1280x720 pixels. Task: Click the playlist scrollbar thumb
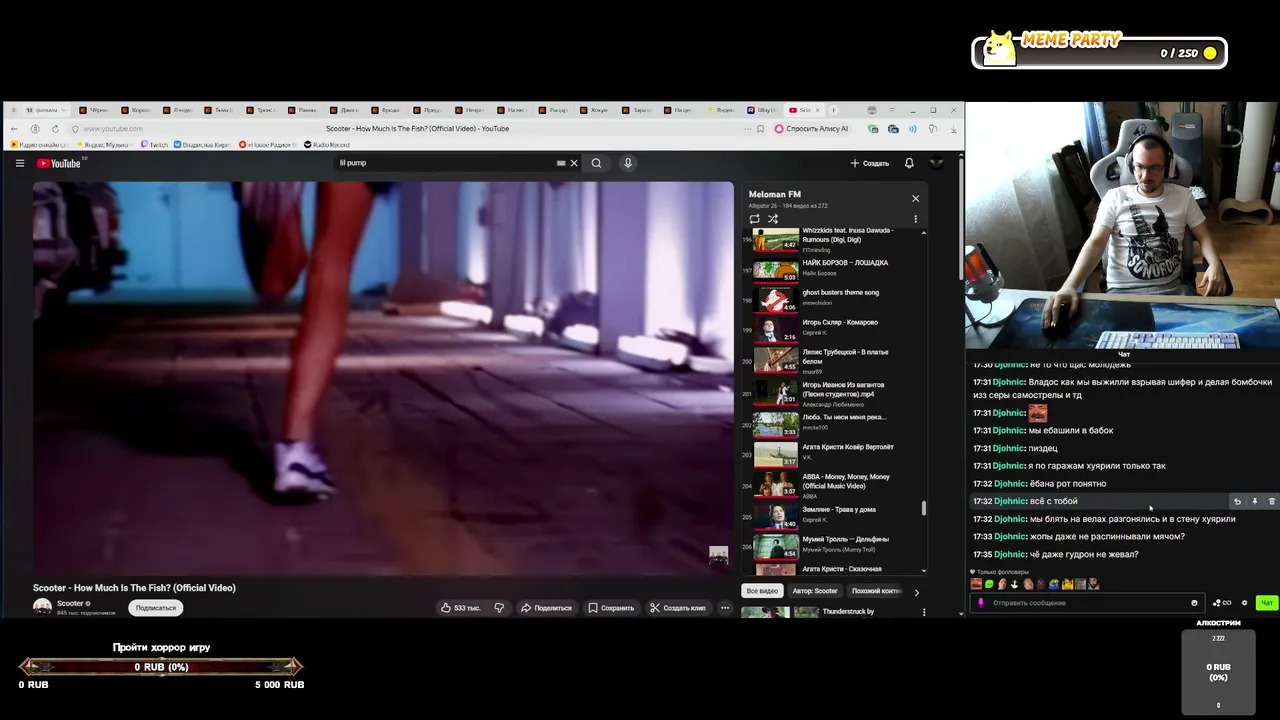924,508
